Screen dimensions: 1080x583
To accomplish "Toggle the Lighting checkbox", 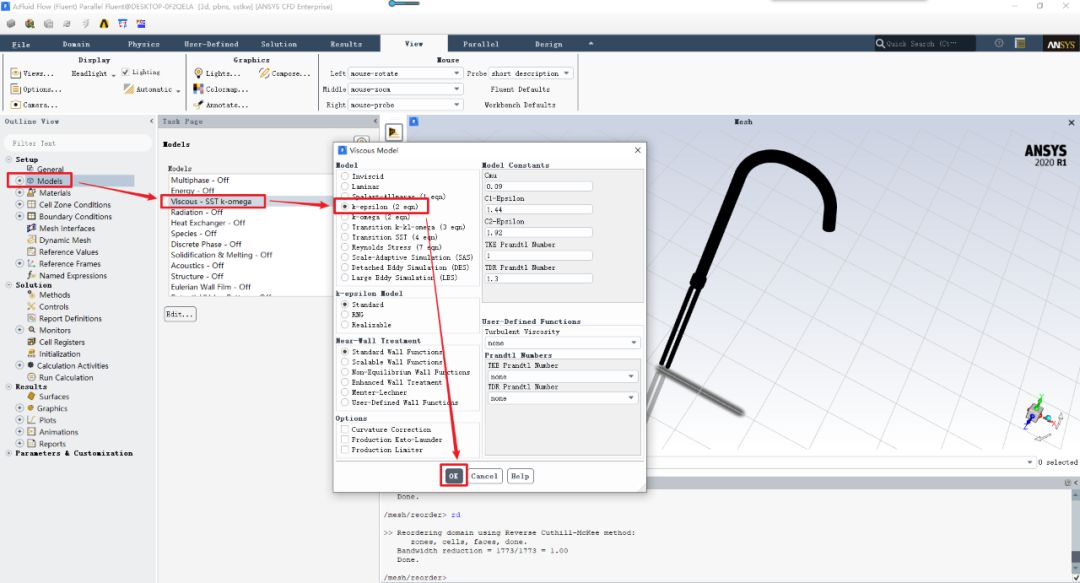I will coord(125,72).
